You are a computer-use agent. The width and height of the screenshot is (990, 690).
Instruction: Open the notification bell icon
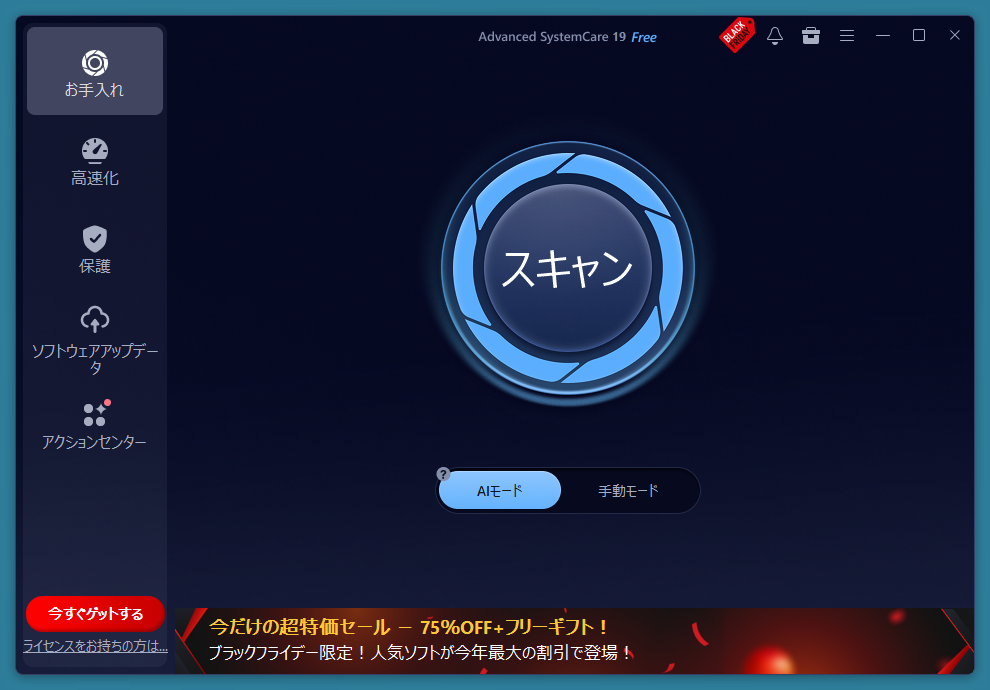pyautogui.click(x=775, y=36)
